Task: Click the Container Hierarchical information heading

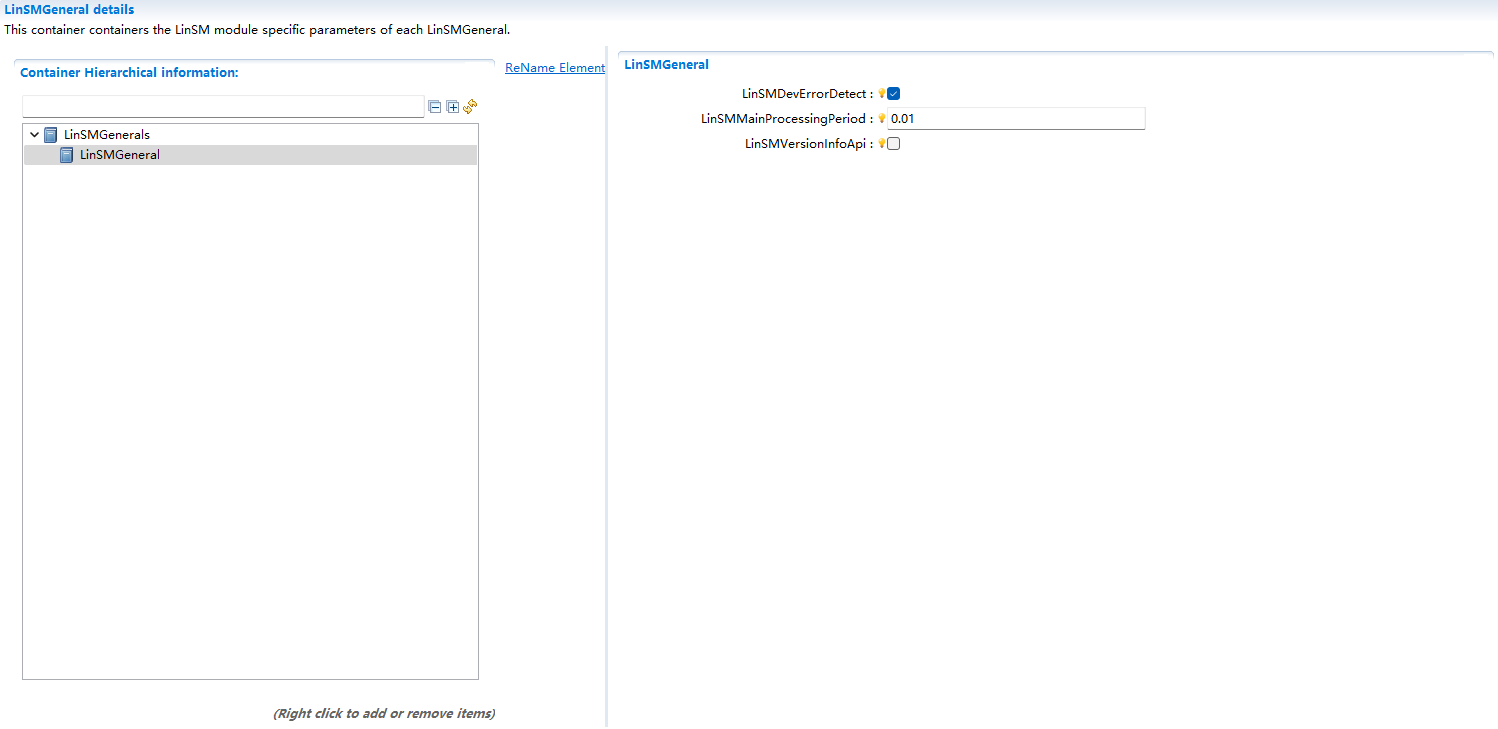Action: 129,73
